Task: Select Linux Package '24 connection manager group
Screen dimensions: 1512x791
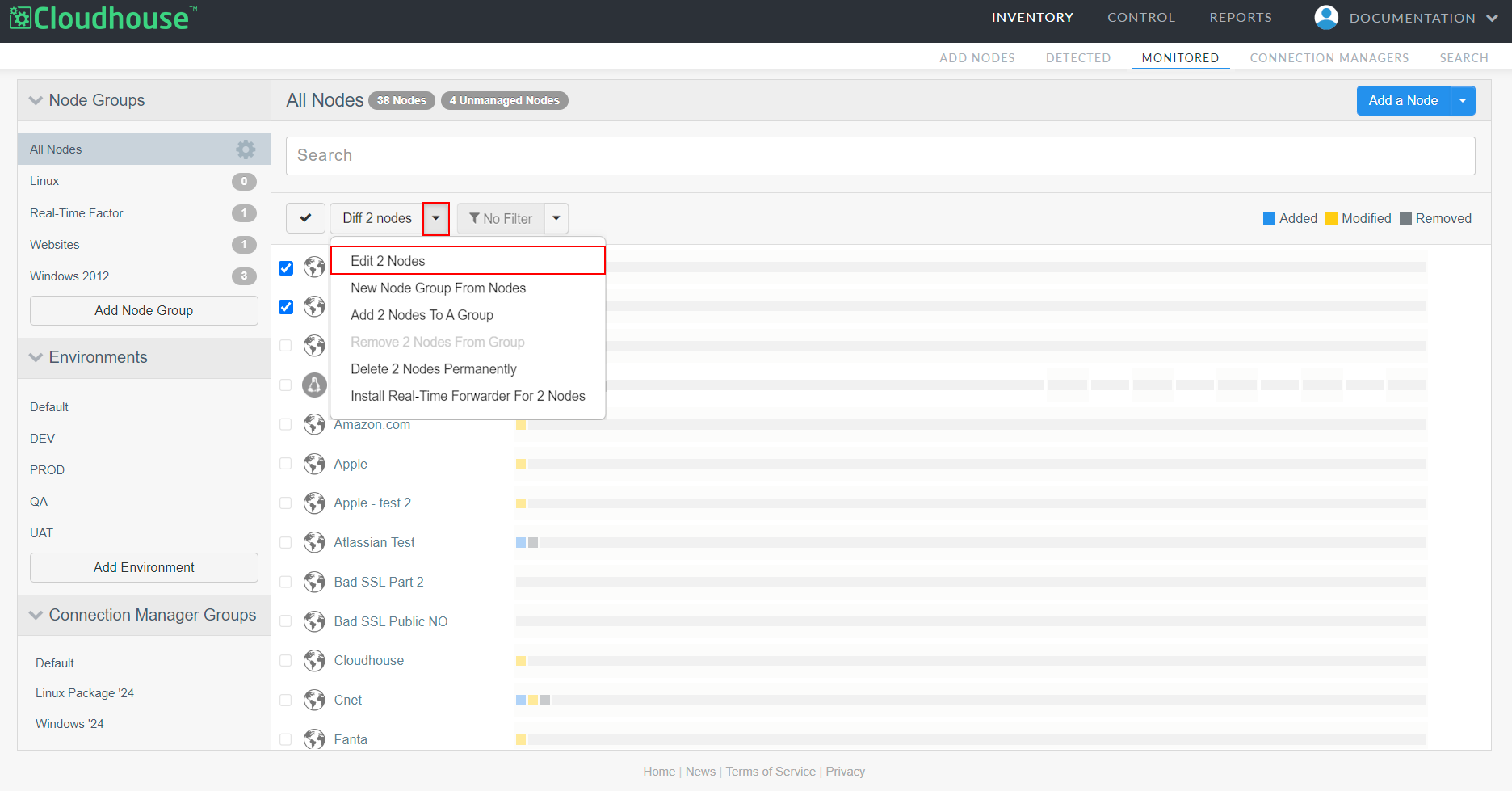Action: 85,693
